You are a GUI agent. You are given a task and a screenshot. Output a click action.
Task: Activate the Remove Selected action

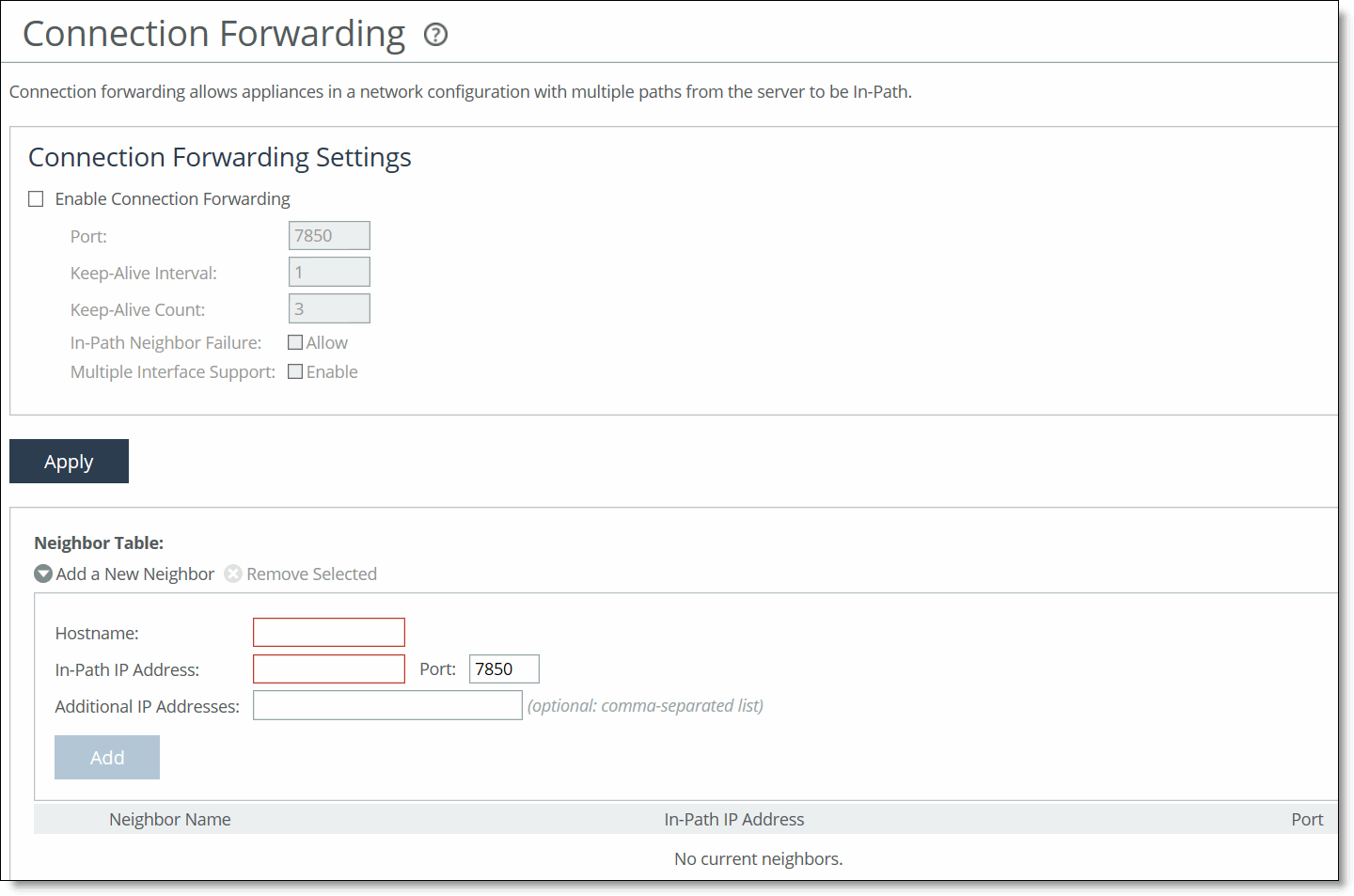click(310, 574)
